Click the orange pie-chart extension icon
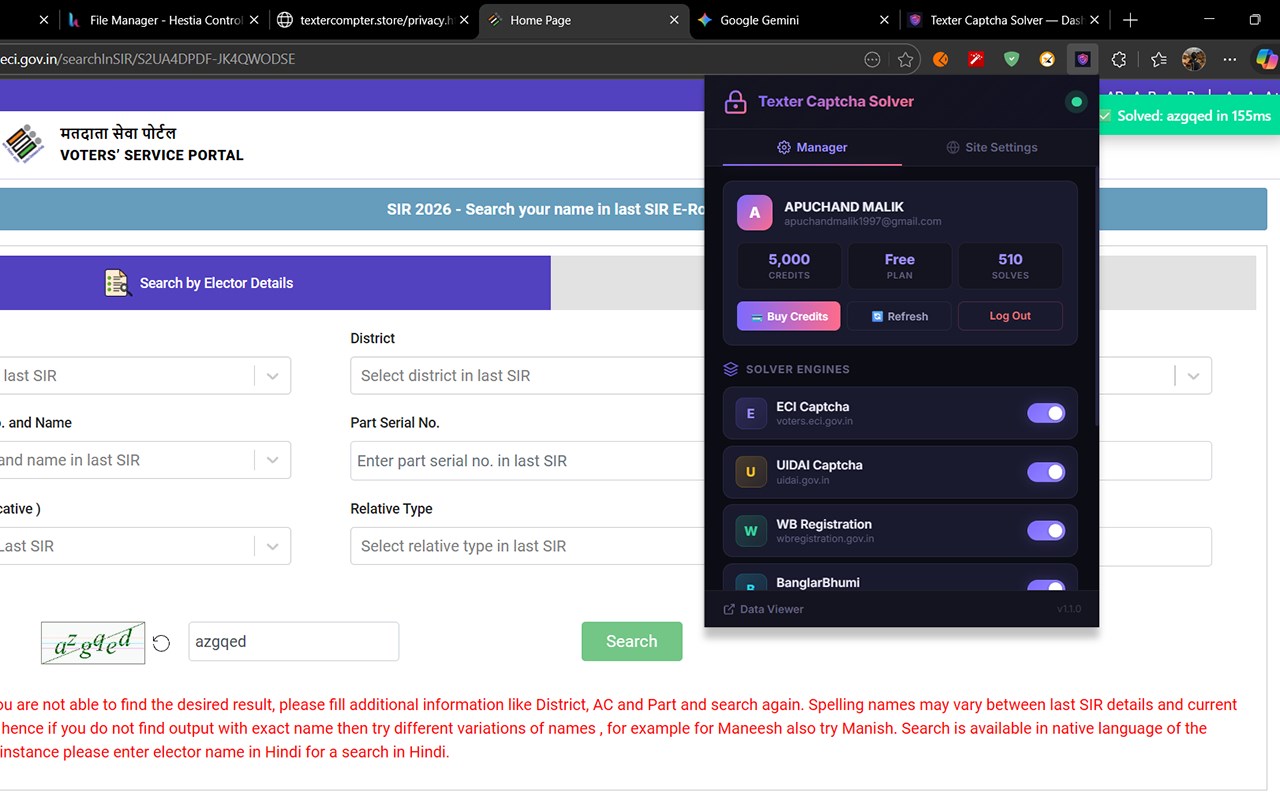This screenshot has height=800, width=1280. click(x=941, y=60)
